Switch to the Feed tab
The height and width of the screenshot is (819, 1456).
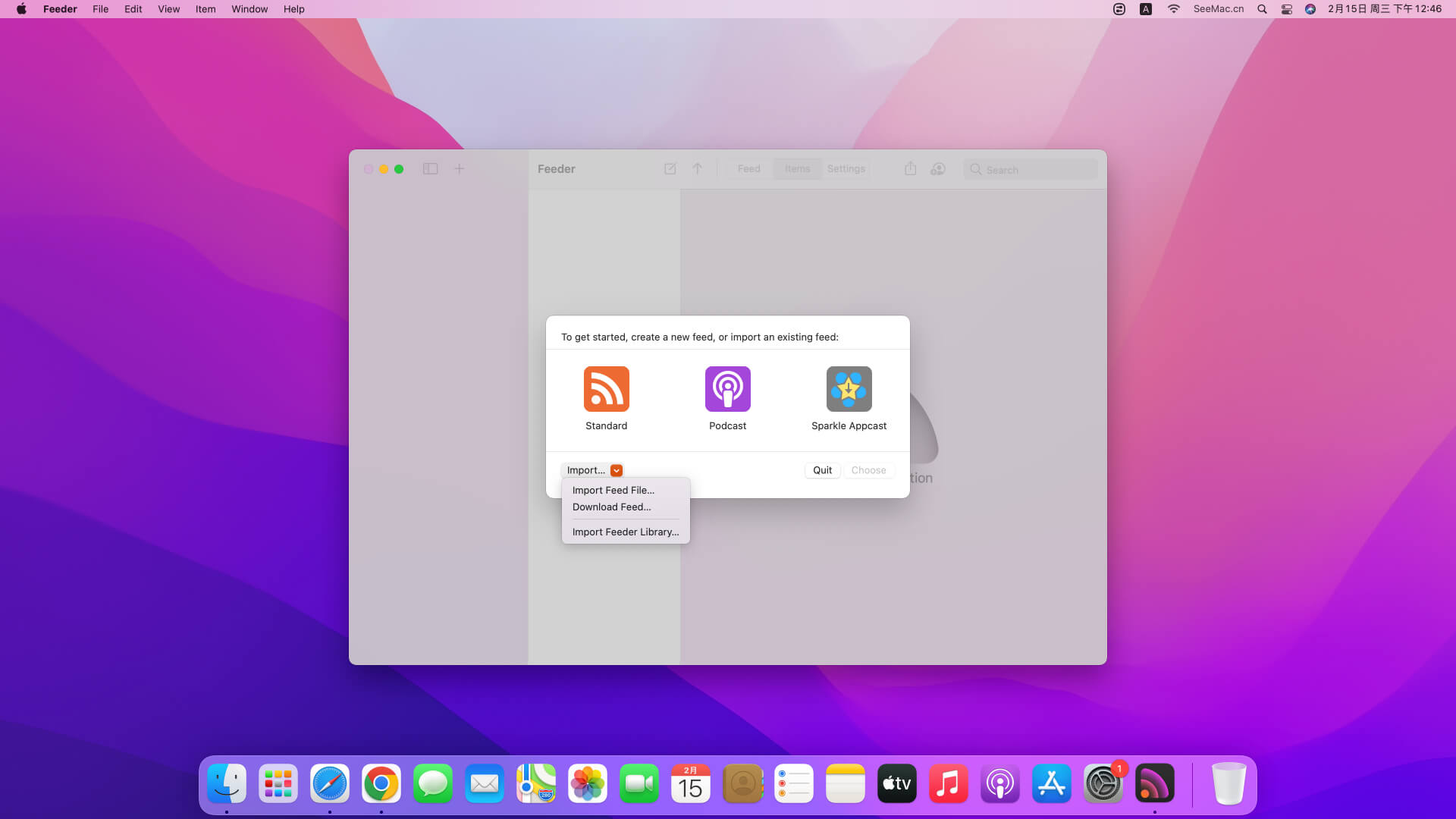tap(748, 169)
